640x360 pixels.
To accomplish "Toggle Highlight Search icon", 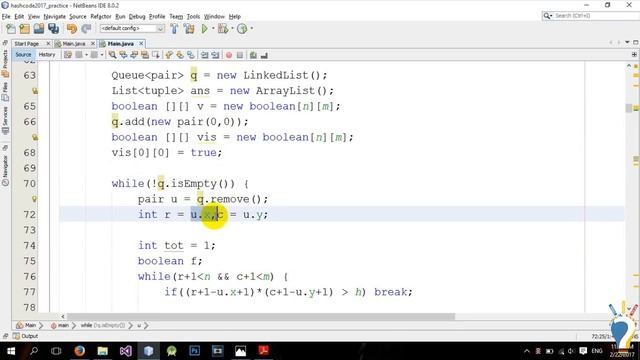I will tap(145, 55).
